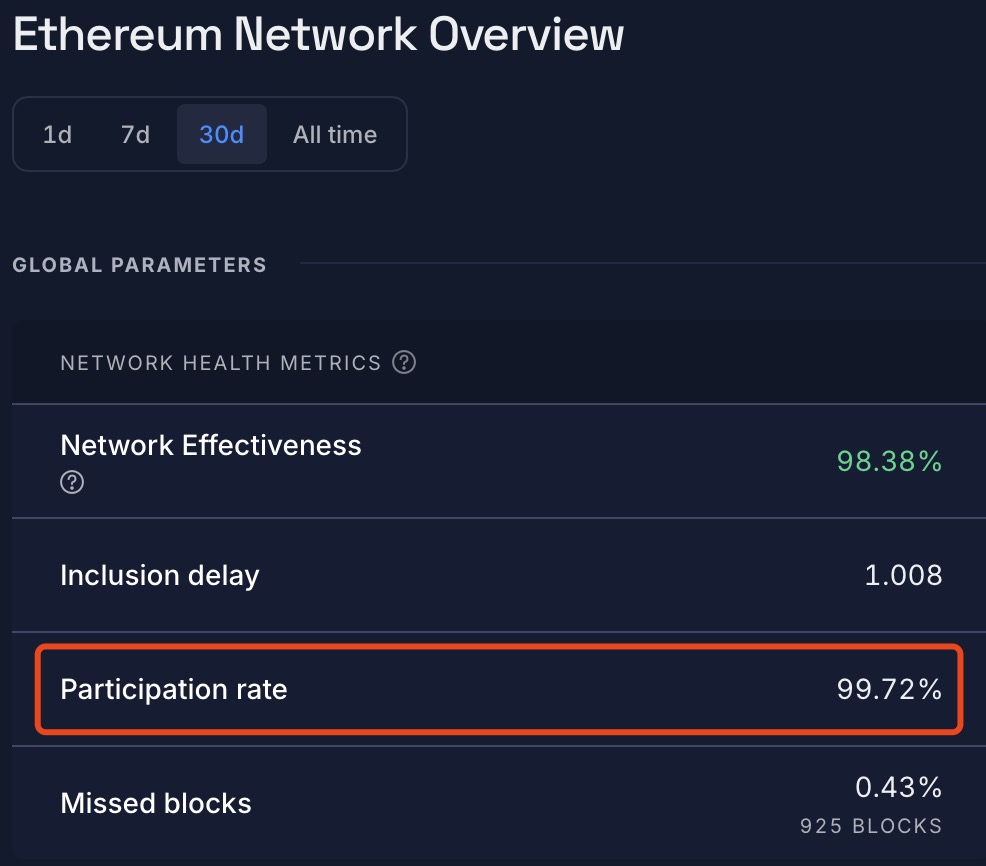
Task: Choose the 30d time range tab
Action: click(x=221, y=134)
